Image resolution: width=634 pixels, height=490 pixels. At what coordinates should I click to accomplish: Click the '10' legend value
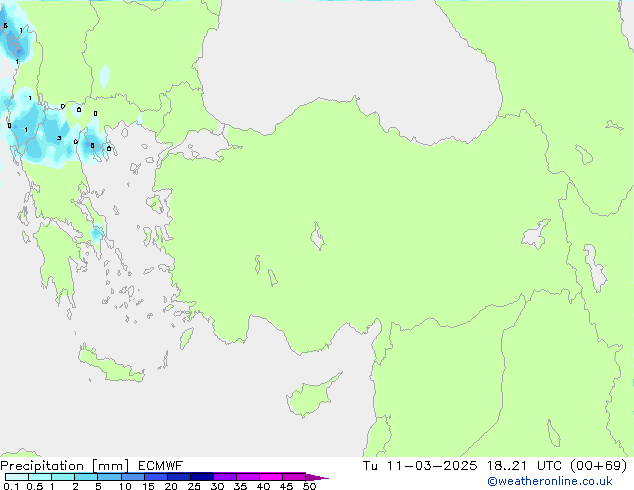[x=125, y=486]
